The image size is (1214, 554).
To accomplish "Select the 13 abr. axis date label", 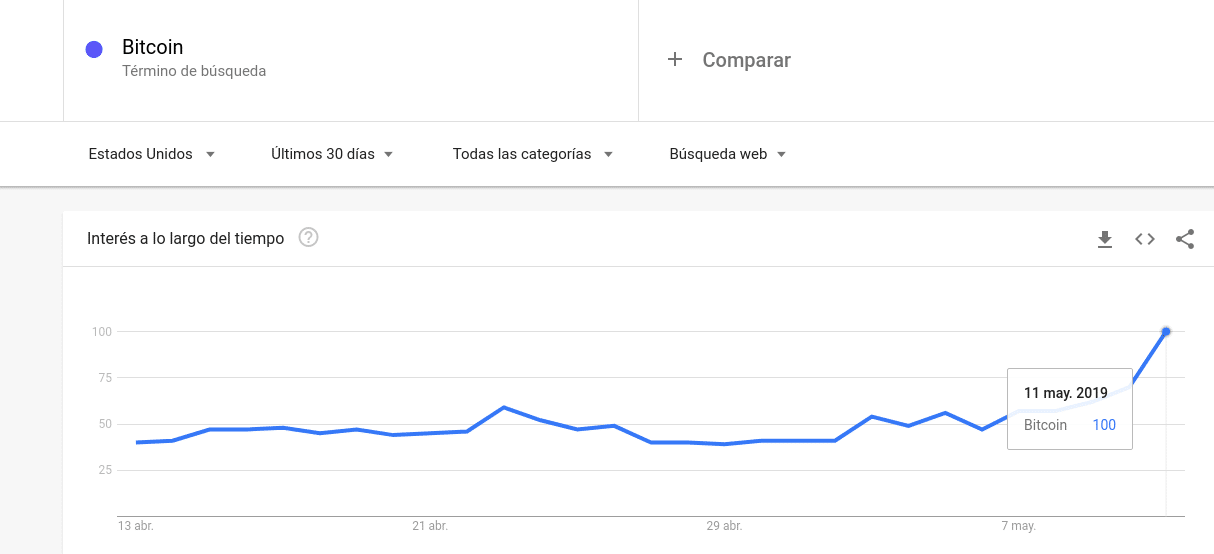I will (136, 526).
